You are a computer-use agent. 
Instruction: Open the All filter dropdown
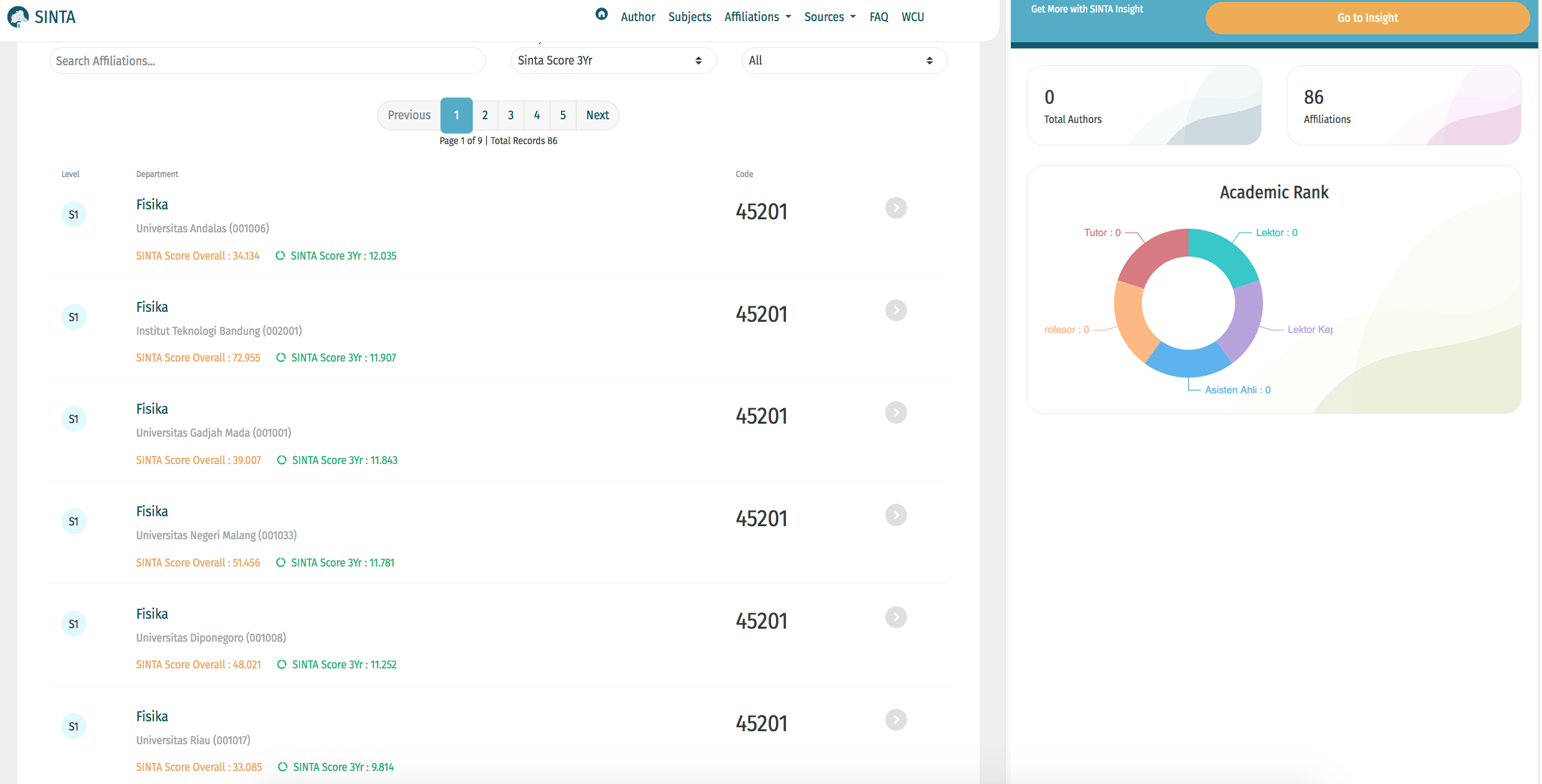(x=844, y=61)
